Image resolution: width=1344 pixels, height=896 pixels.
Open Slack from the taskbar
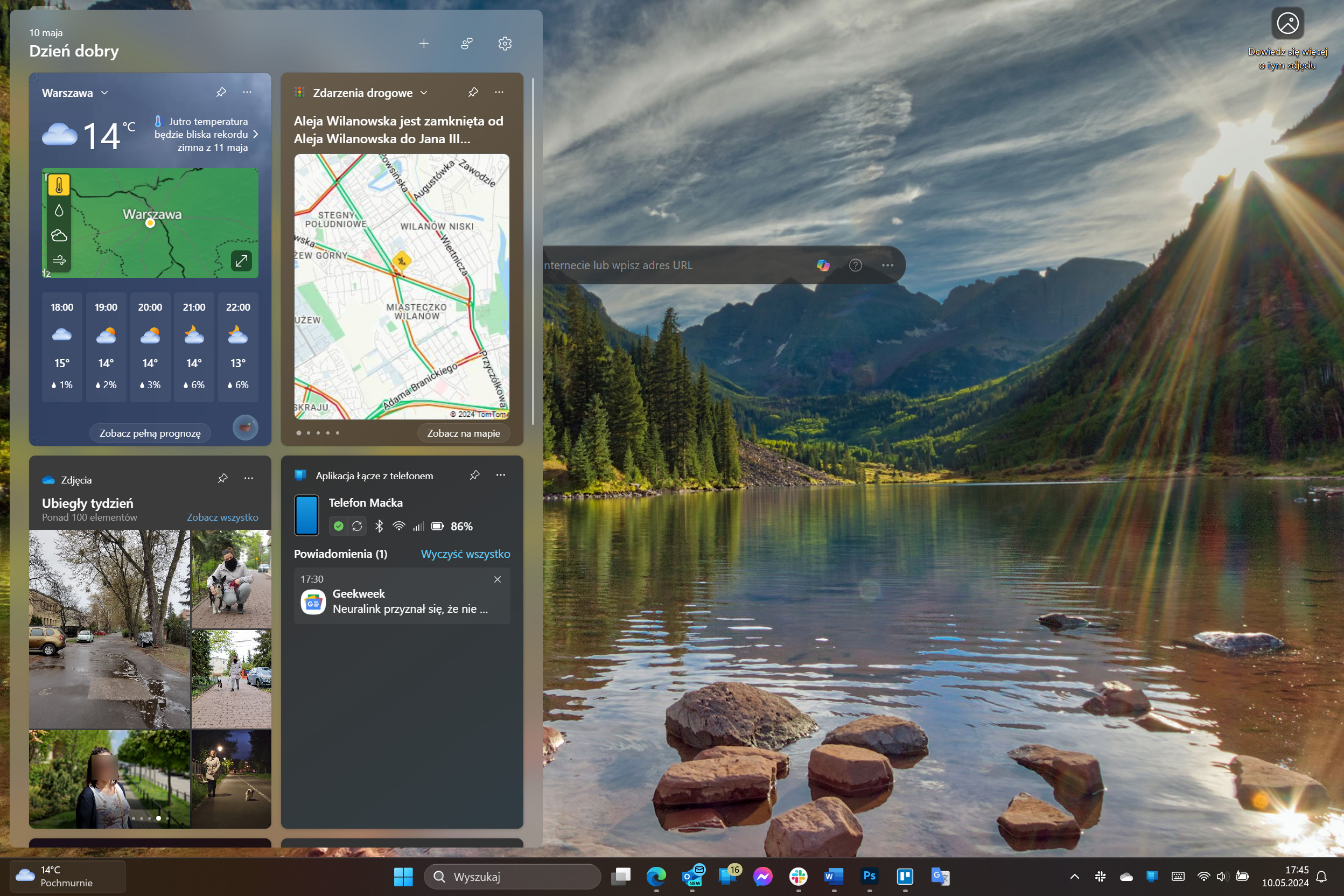tap(799, 877)
